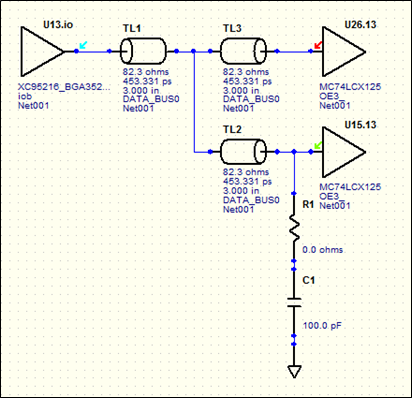The image size is (412, 398).
Task: Click the U26.13 receiver buffer symbol
Action: (343, 52)
